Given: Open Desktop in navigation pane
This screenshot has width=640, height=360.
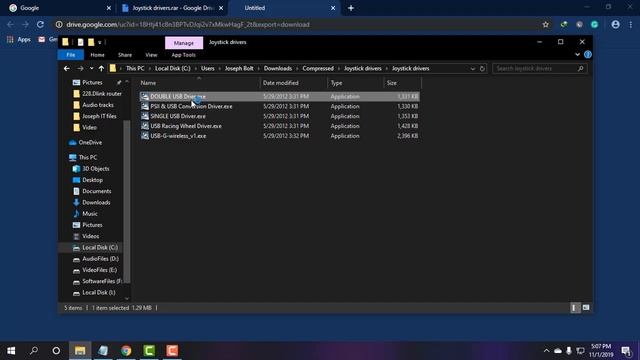Looking at the screenshot, I should click(x=93, y=180).
